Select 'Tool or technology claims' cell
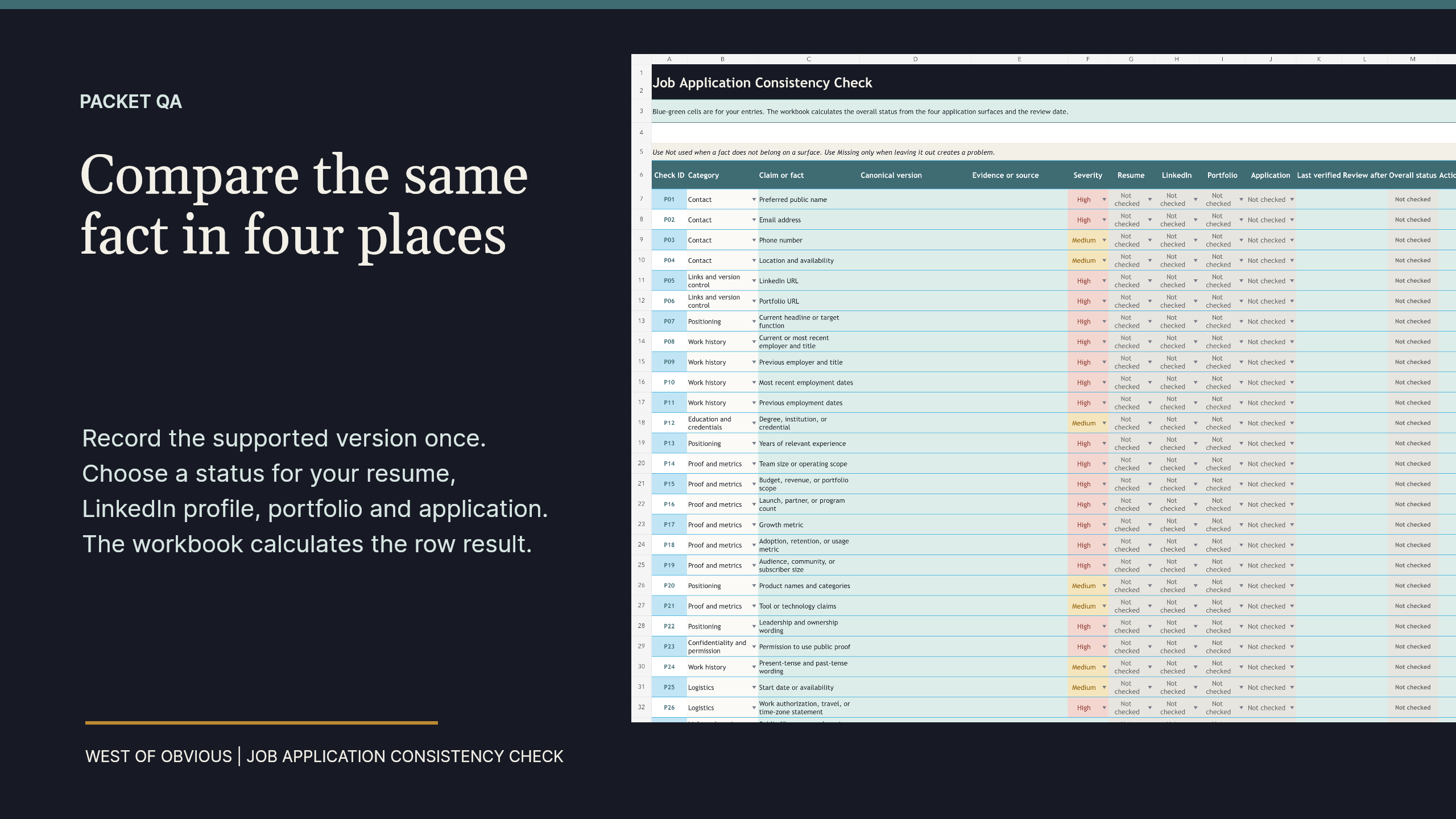Viewport: 1456px width, 819px height. [x=808, y=606]
